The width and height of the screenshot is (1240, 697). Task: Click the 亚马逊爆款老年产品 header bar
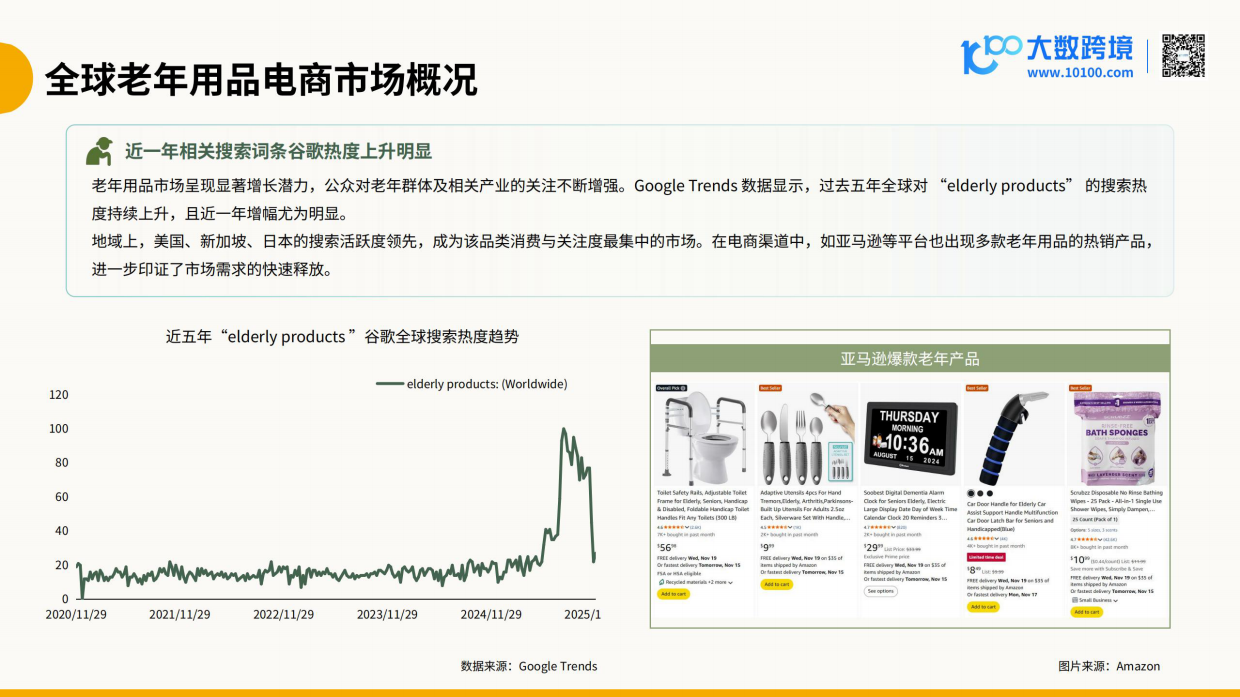point(910,362)
